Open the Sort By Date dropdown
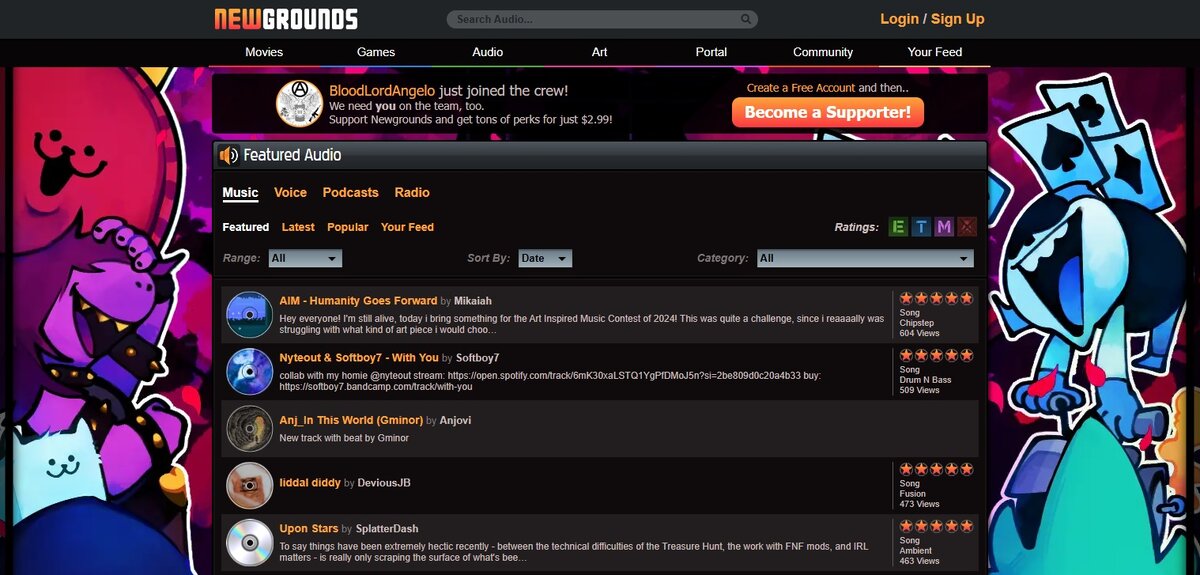The image size is (1200, 575). [545, 258]
